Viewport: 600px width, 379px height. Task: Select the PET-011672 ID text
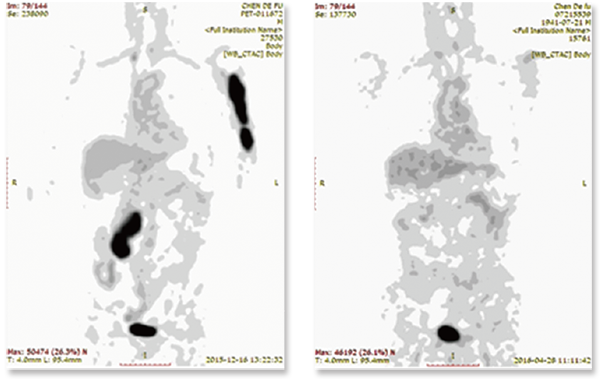click(261, 14)
